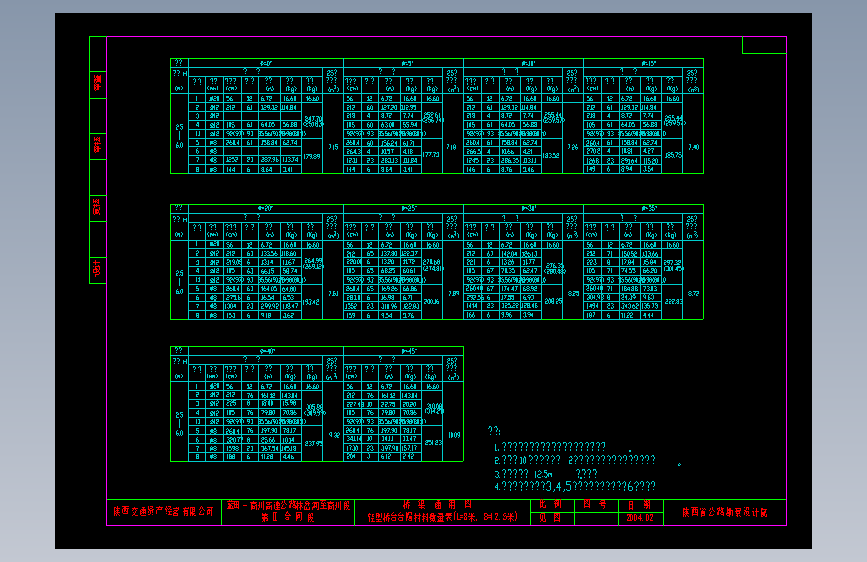Click the 陕西交通资产经营有限公司 title block cell

pyautogui.click(x=164, y=512)
